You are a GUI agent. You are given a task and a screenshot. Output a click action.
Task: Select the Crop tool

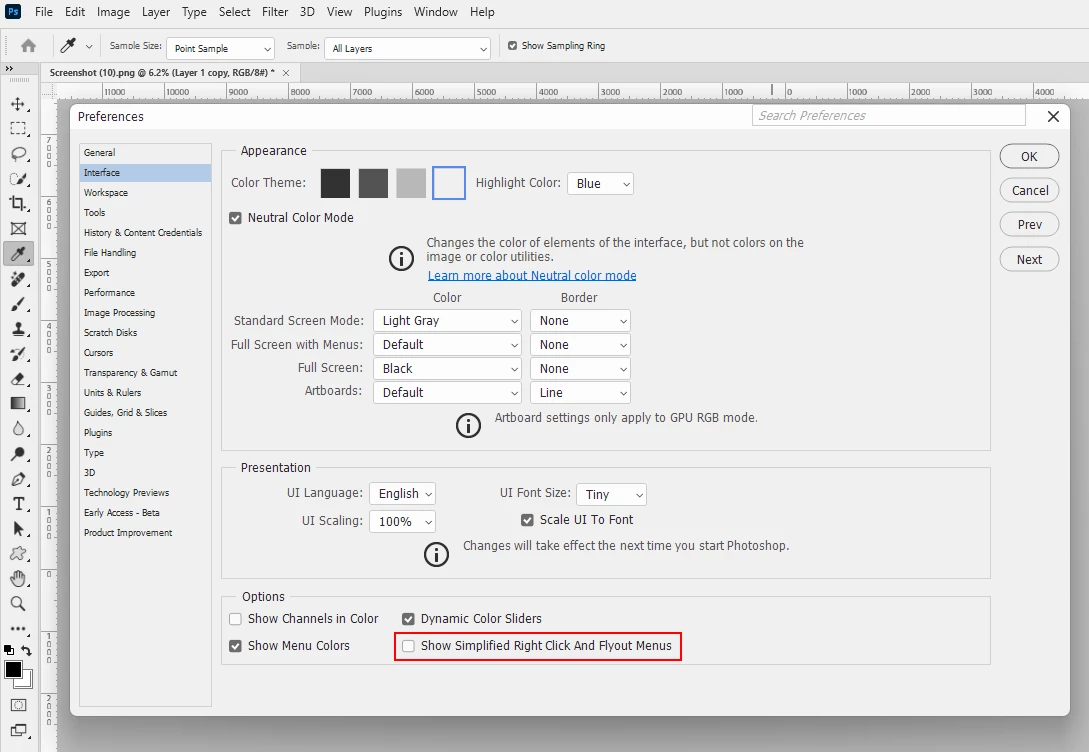[18, 203]
